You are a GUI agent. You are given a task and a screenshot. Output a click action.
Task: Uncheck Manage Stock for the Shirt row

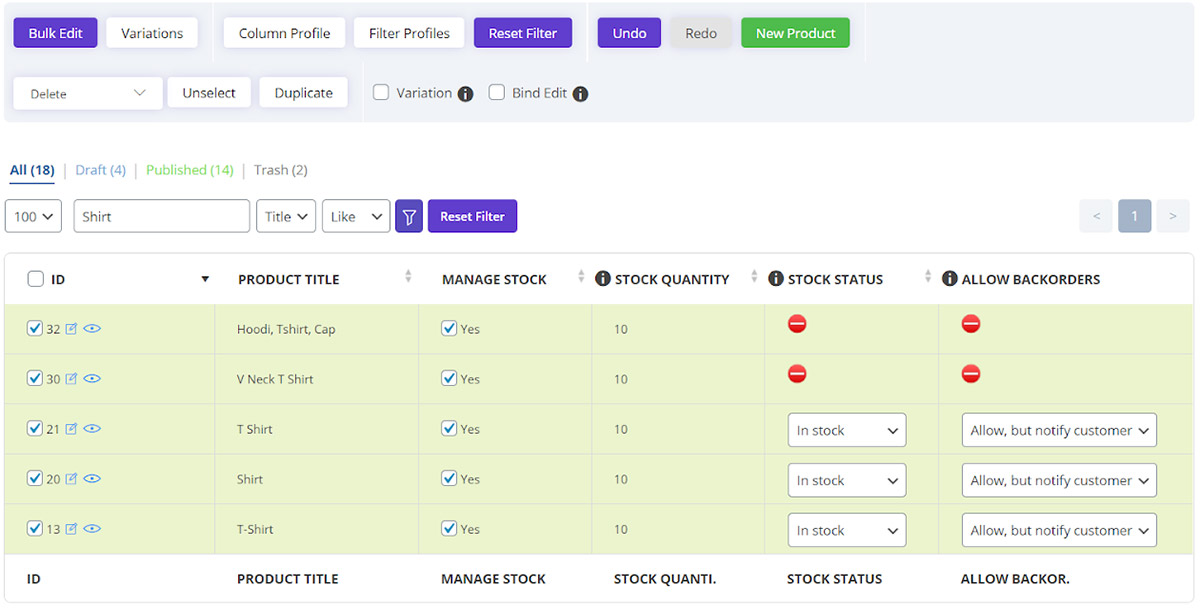coord(449,479)
